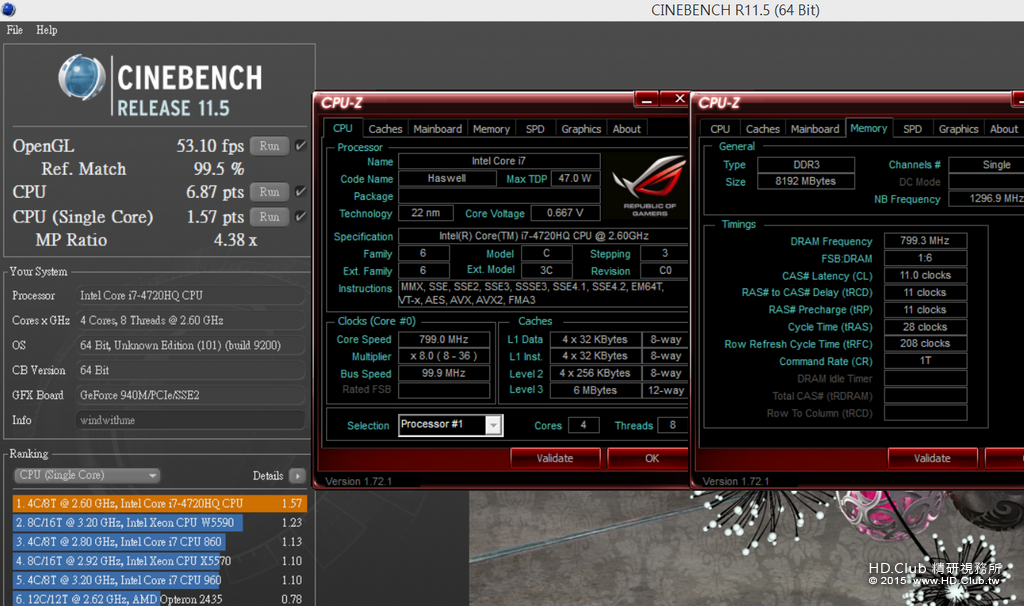The width and height of the screenshot is (1024, 606).
Task: Click the Info field containing windwithme
Action: 190,420
